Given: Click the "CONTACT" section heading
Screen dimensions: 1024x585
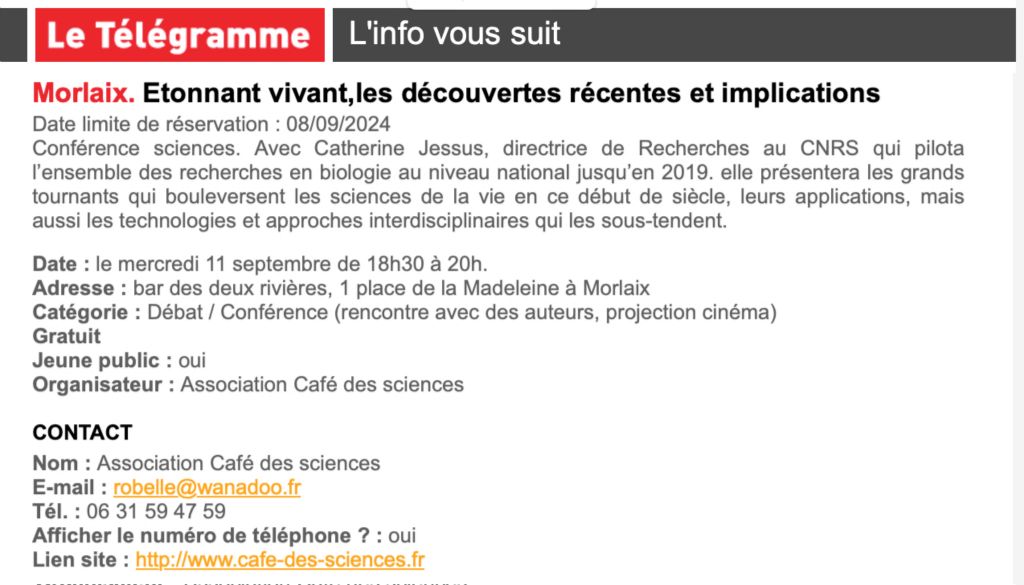Looking at the screenshot, I should pyautogui.click(x=82, y=432).
